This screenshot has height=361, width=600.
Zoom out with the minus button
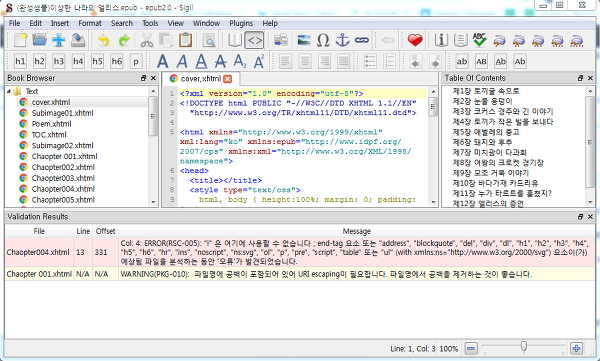(471, 349)
